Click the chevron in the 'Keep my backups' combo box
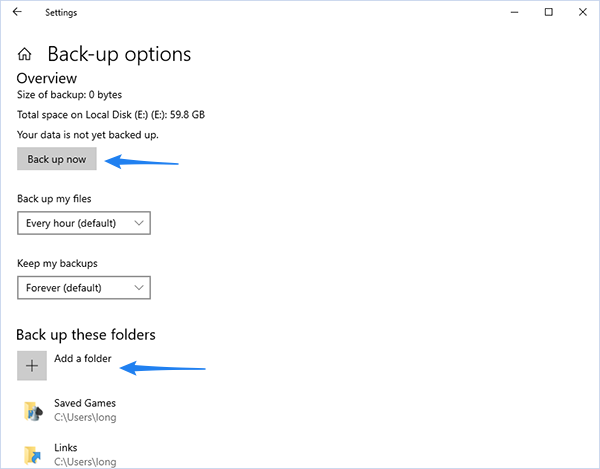This screenshot has width=600, height=469. click(x=139, y=288)
